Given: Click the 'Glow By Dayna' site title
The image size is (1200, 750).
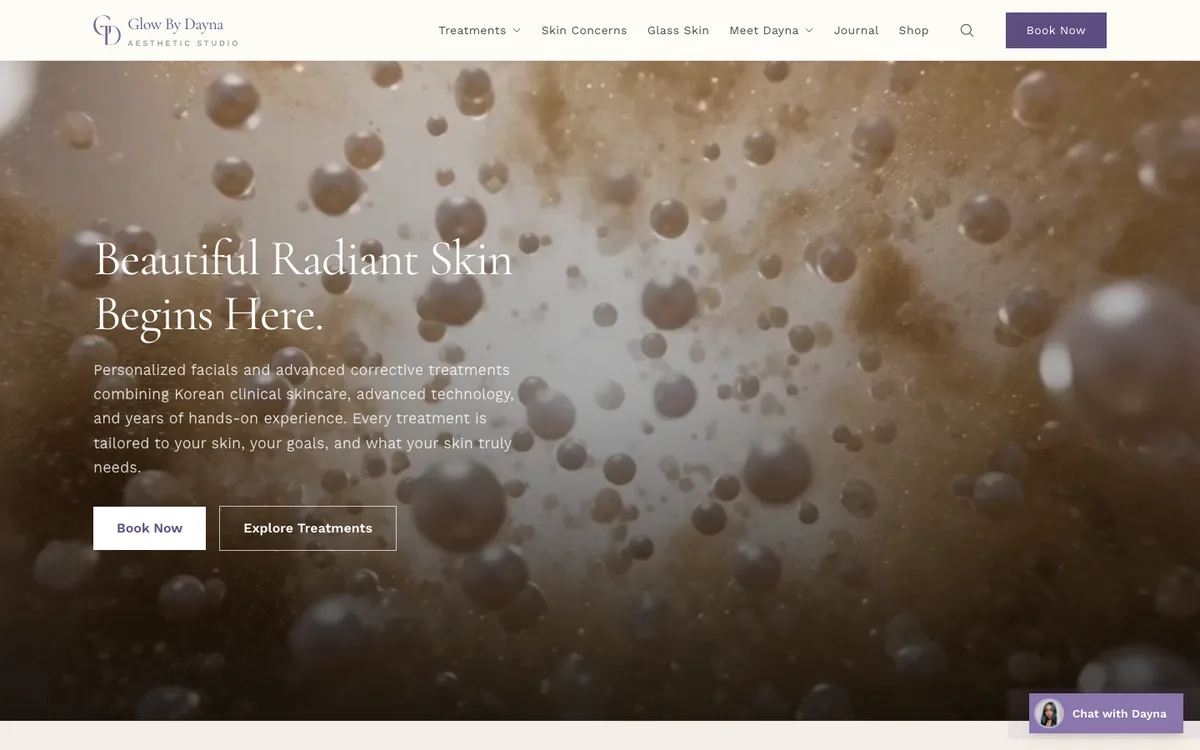Looking at the screenshot, I should [x=176, y=24].
